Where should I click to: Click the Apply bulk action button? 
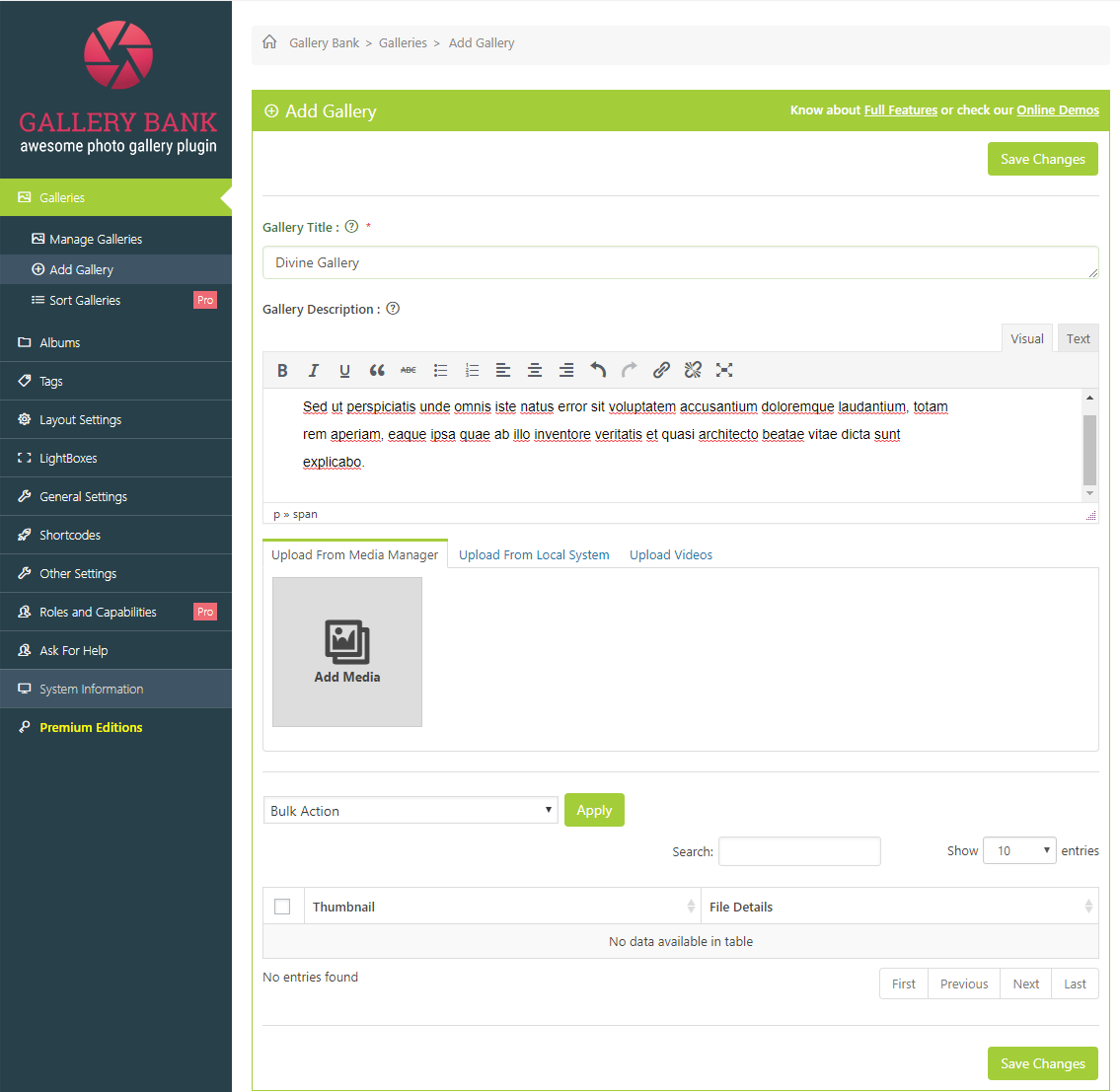click(x=594, y=810)
